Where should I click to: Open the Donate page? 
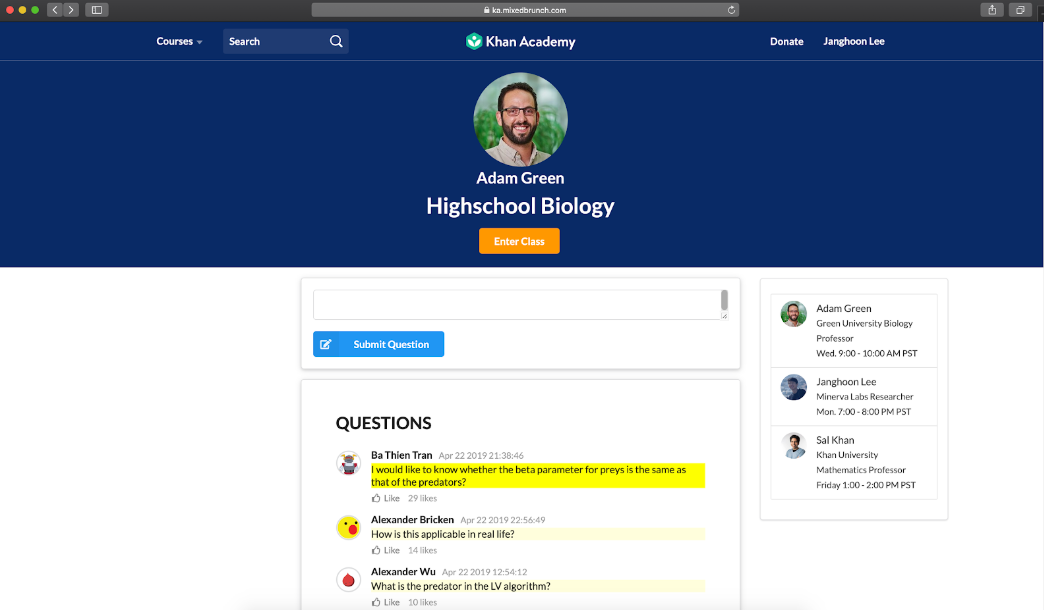(x=786, y=42)
